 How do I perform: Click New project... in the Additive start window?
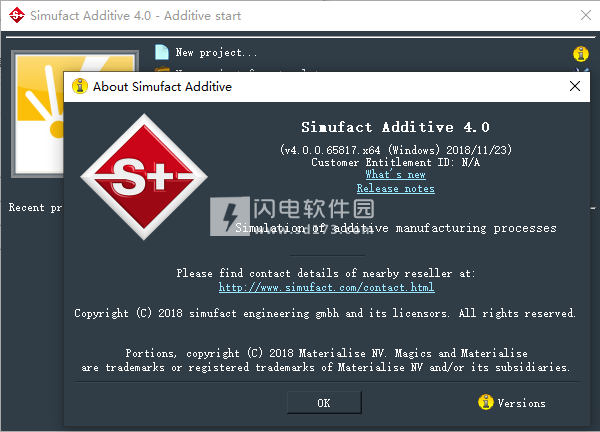(x=216, y=52)
